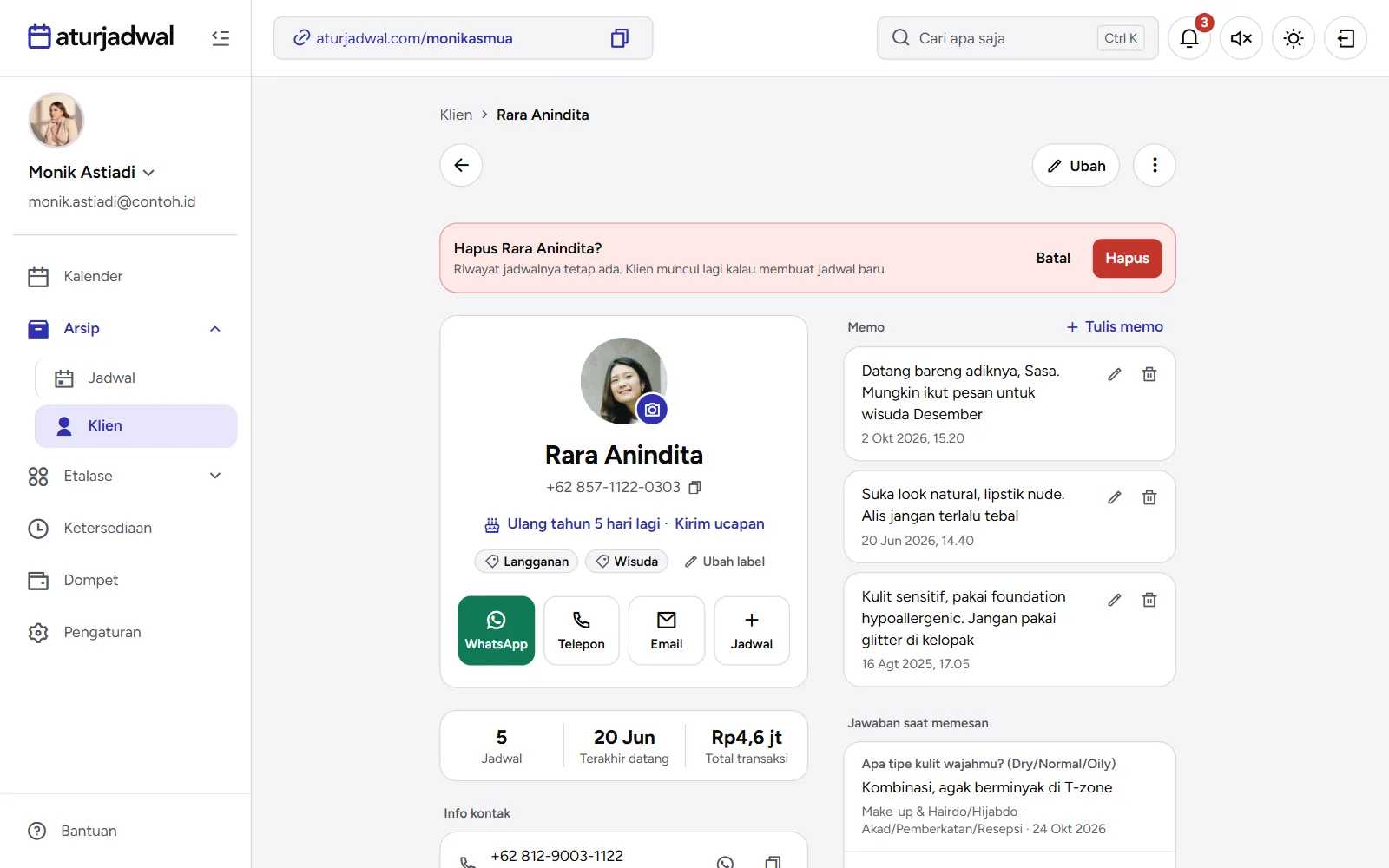Screen dimensions: 1389x868
Task: Delete the memo about Sasa and wisuda Desember
Action: point(1149,374)
